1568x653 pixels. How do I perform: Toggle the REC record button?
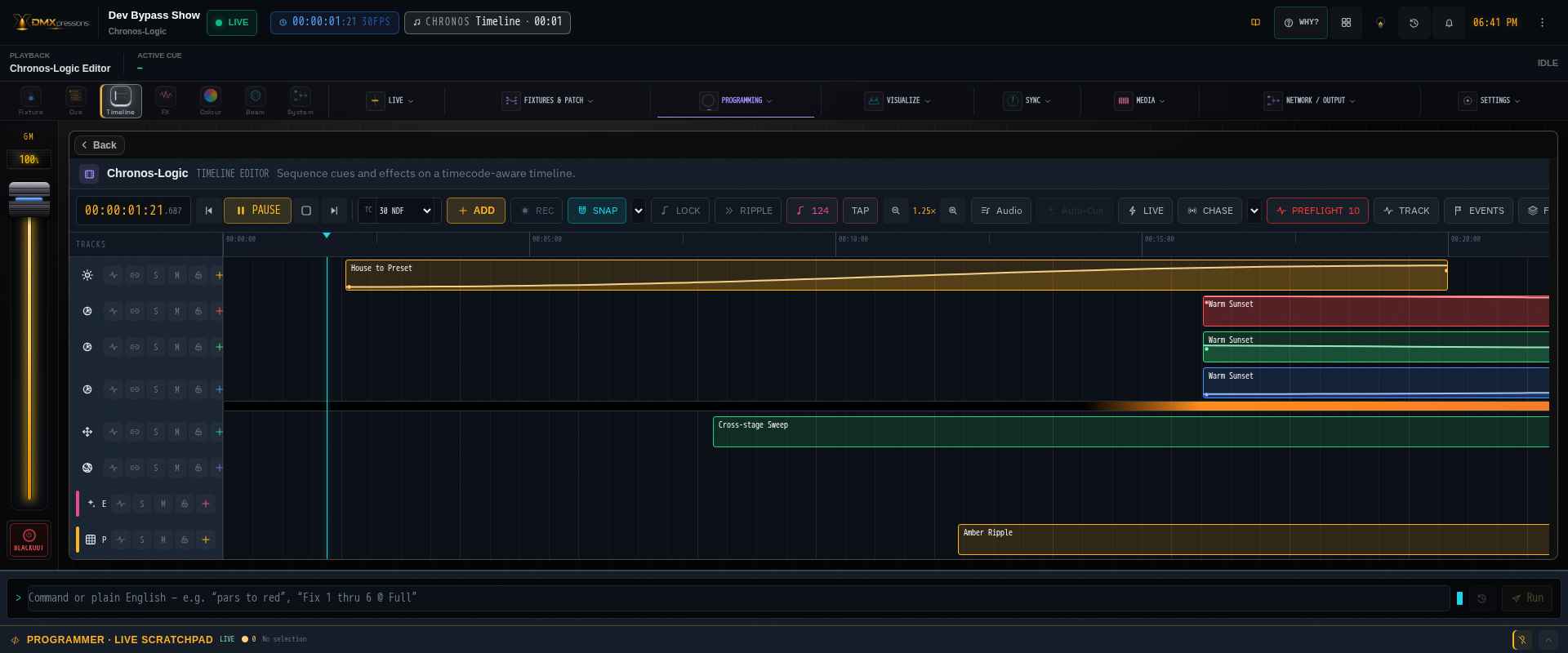click(537, 211)
